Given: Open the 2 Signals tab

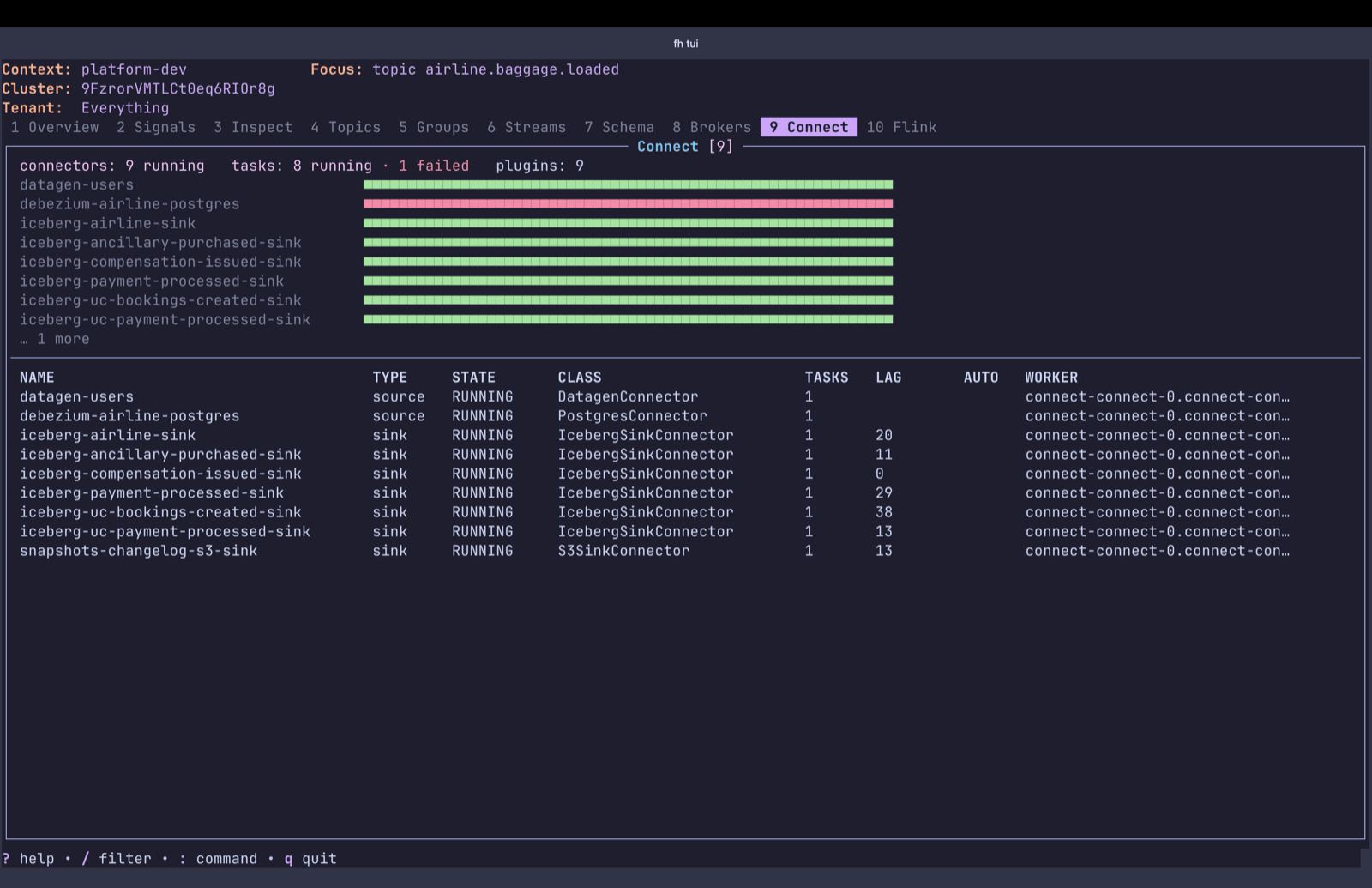Looking at the screenshot, I should 156,127.
